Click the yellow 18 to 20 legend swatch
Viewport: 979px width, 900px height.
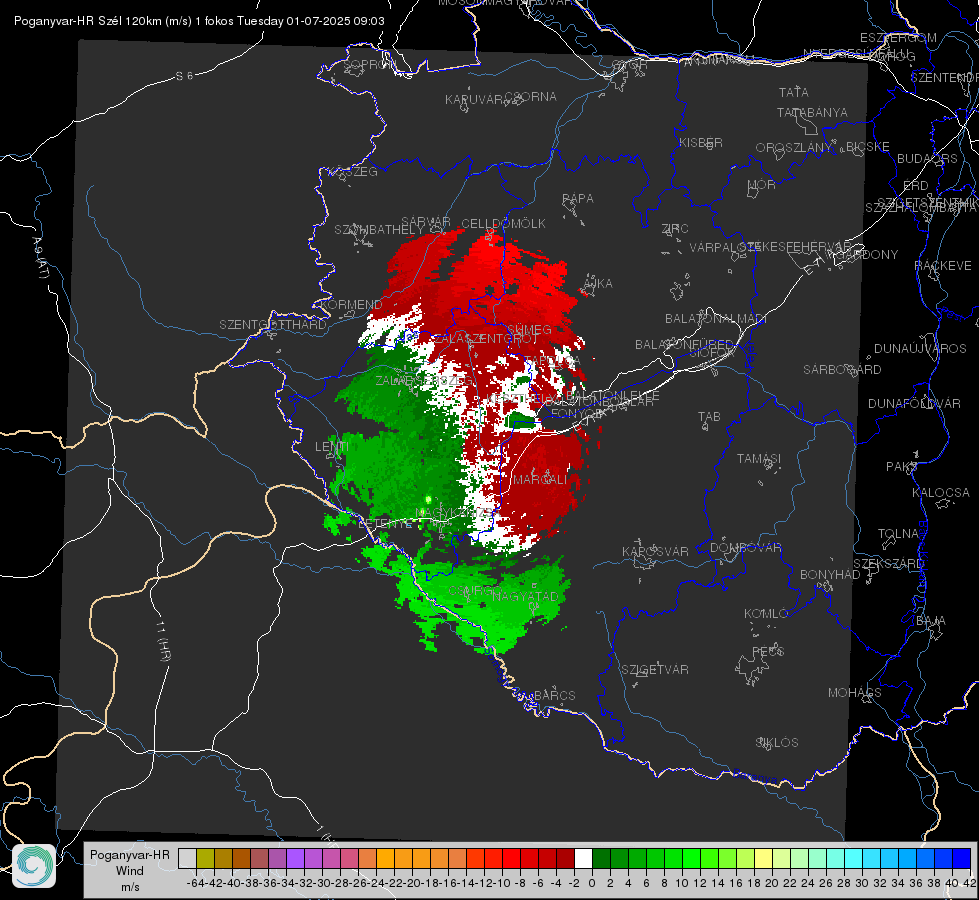(x=763, y=858)
